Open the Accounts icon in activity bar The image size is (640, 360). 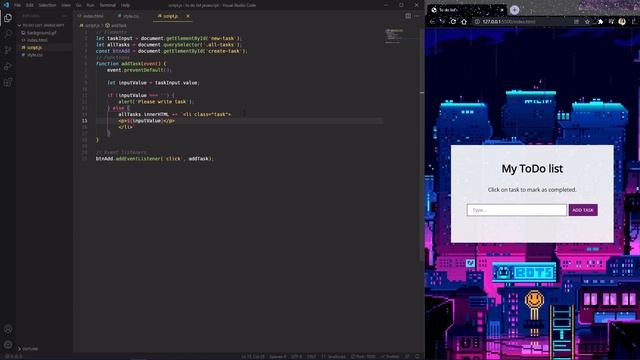[x=8, y=329]
